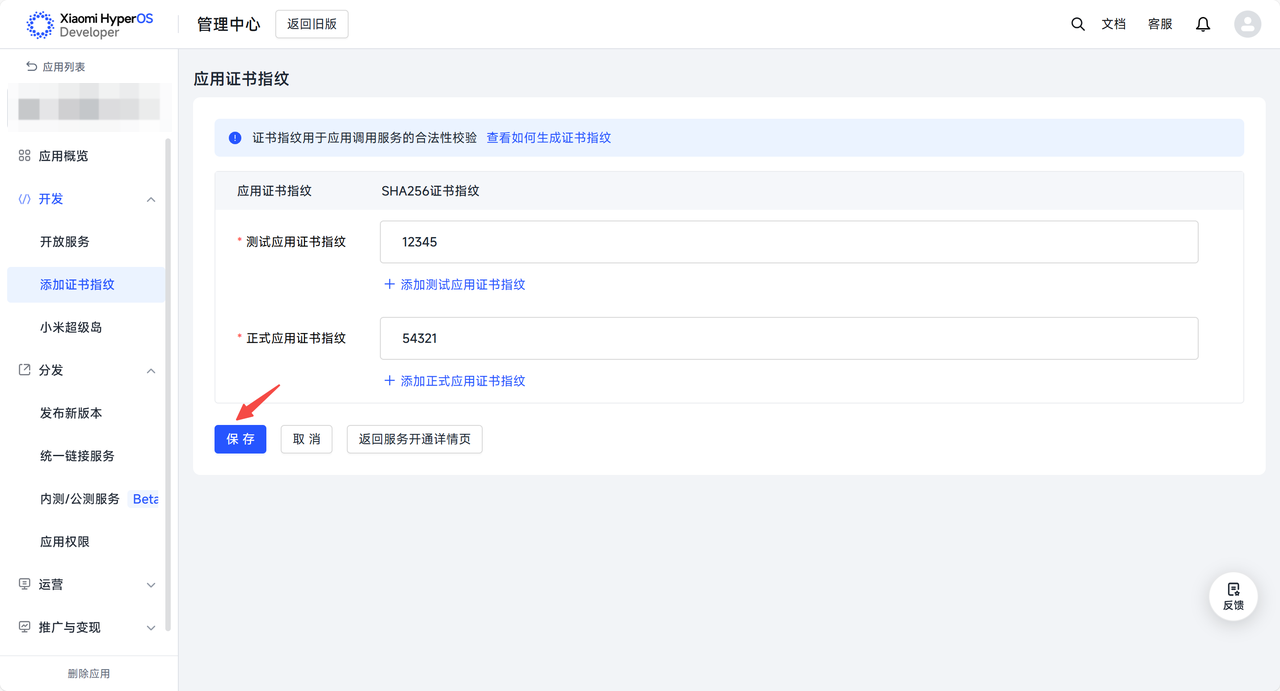
Task: Click the blue info icon in the notice
Action: (235, 138)
